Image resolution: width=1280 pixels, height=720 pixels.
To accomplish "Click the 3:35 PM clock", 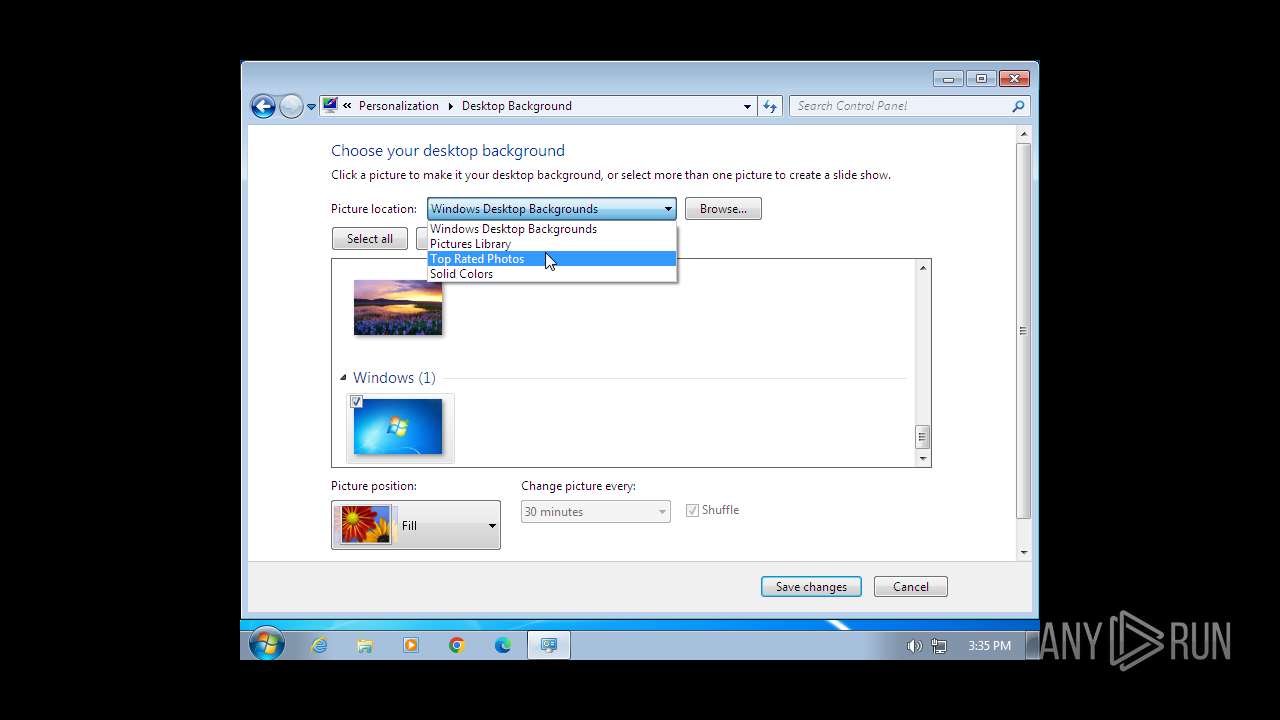I will pos(989,646).
